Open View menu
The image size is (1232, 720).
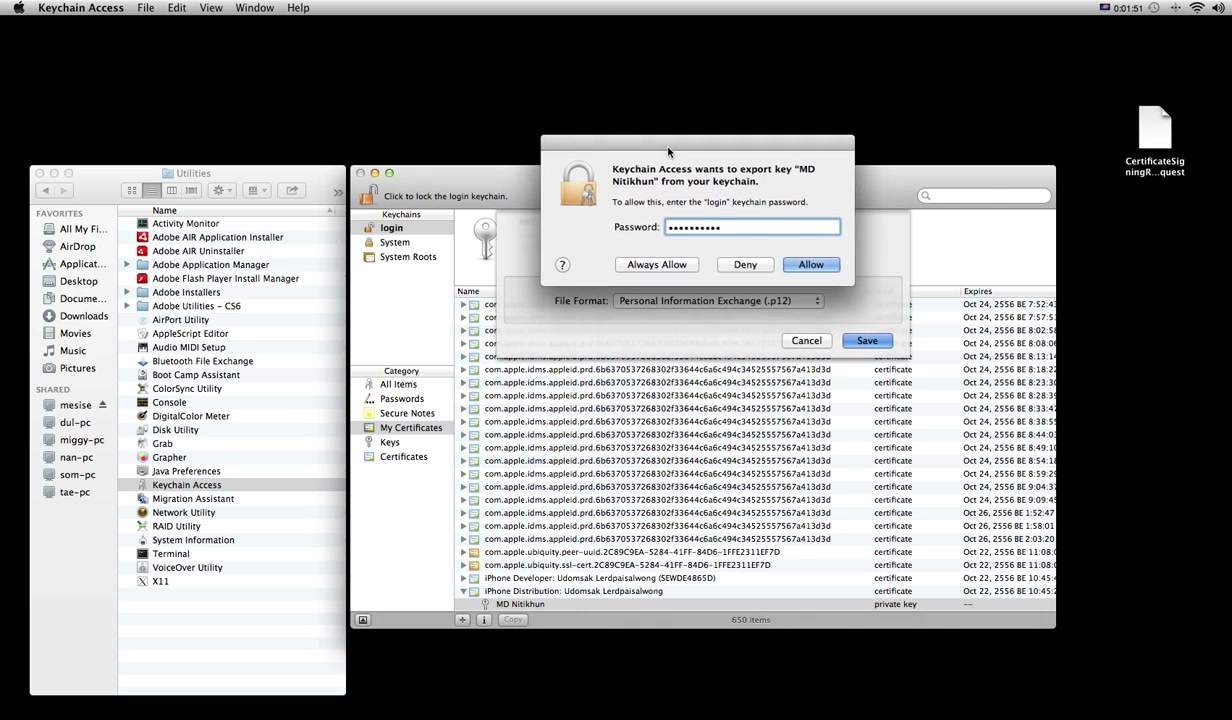pos(210,8)
